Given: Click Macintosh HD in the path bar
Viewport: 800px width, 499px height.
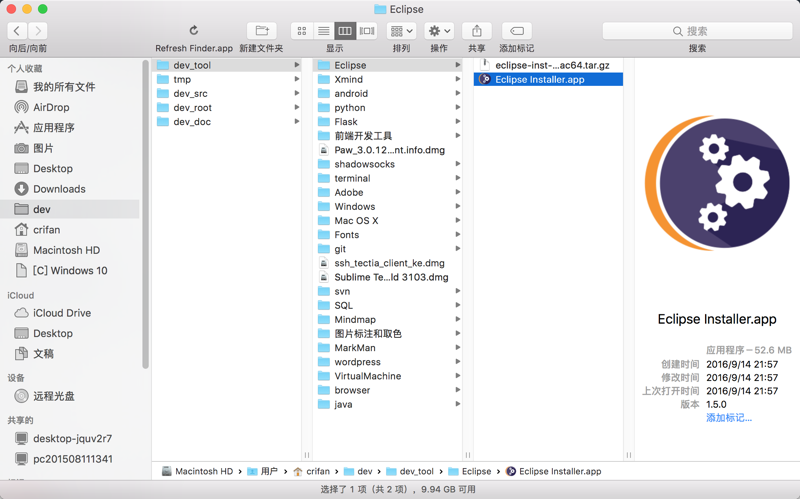Looking at the screenshot, I should pyautogui.click(x=197, y=471).
